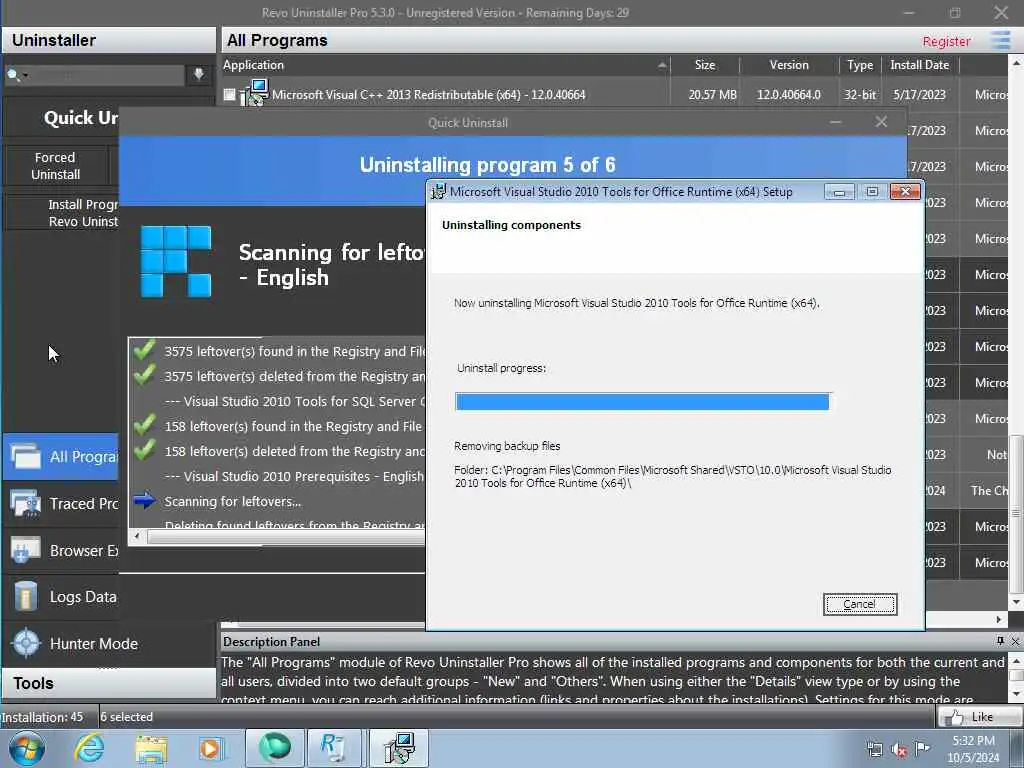
Task: Sort by the Size column header
Action: (x=705, y=65)
